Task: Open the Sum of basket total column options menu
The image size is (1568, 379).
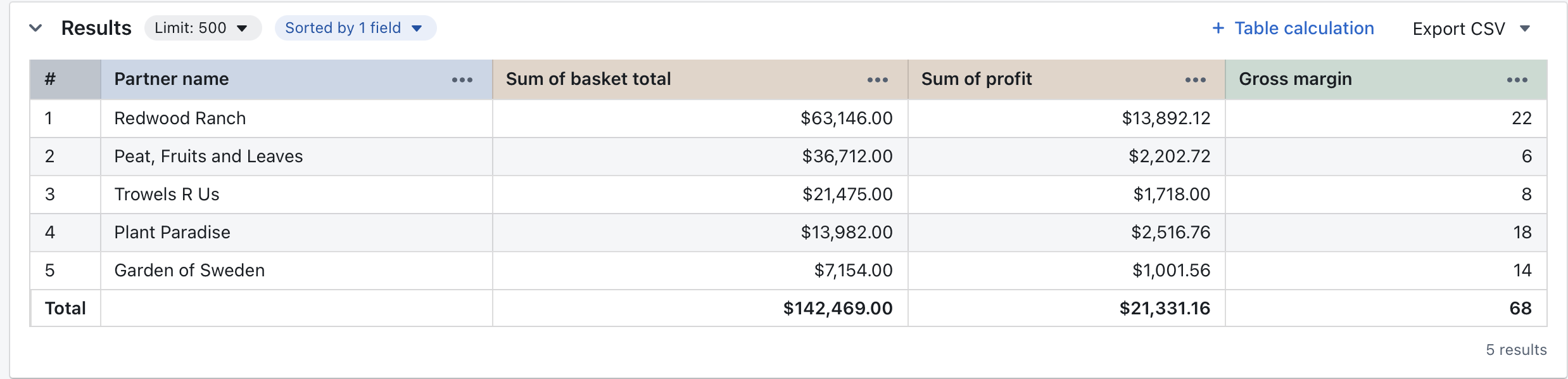Action: [877, 79]
